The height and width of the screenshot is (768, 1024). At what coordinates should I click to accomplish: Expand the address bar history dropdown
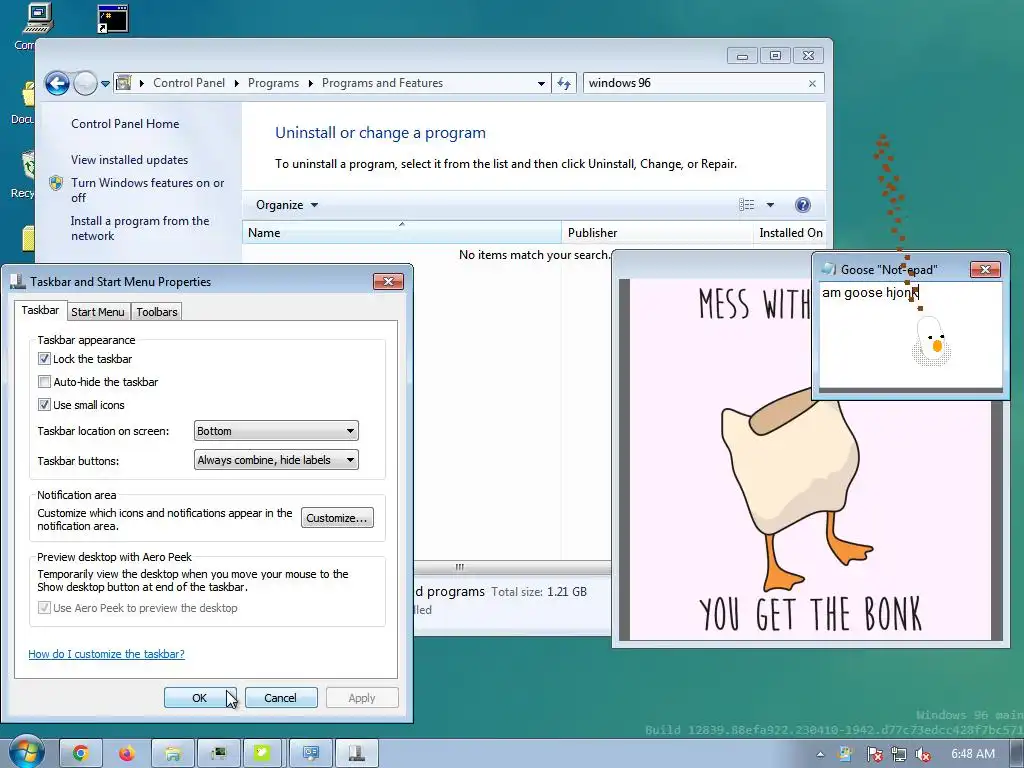tap(541, 84)
